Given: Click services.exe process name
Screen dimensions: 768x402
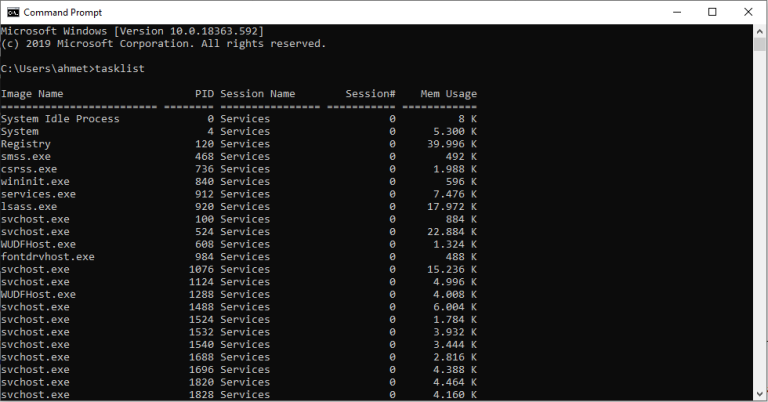Looking at the screenshot, I should [38, 194].
